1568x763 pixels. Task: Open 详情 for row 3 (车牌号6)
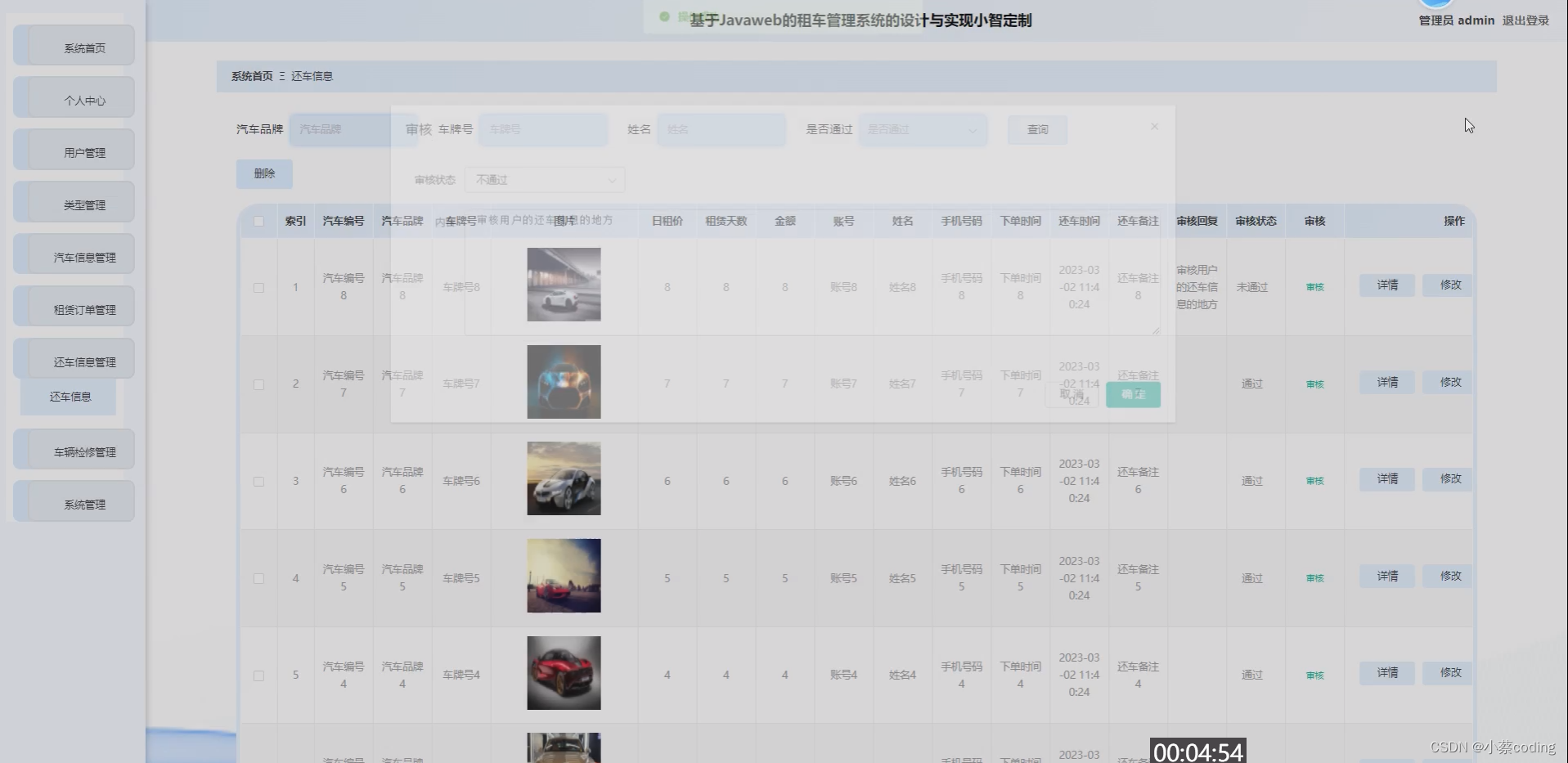1387,478
